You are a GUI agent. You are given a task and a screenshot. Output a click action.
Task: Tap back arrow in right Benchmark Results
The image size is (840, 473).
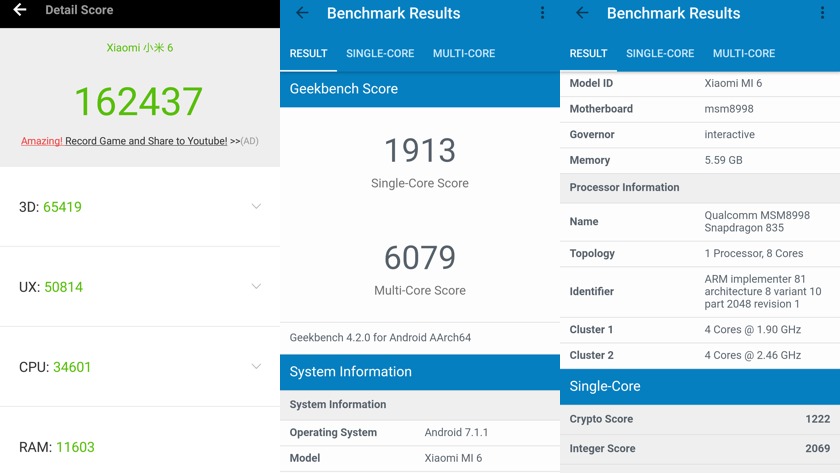(x=582, y=13)
